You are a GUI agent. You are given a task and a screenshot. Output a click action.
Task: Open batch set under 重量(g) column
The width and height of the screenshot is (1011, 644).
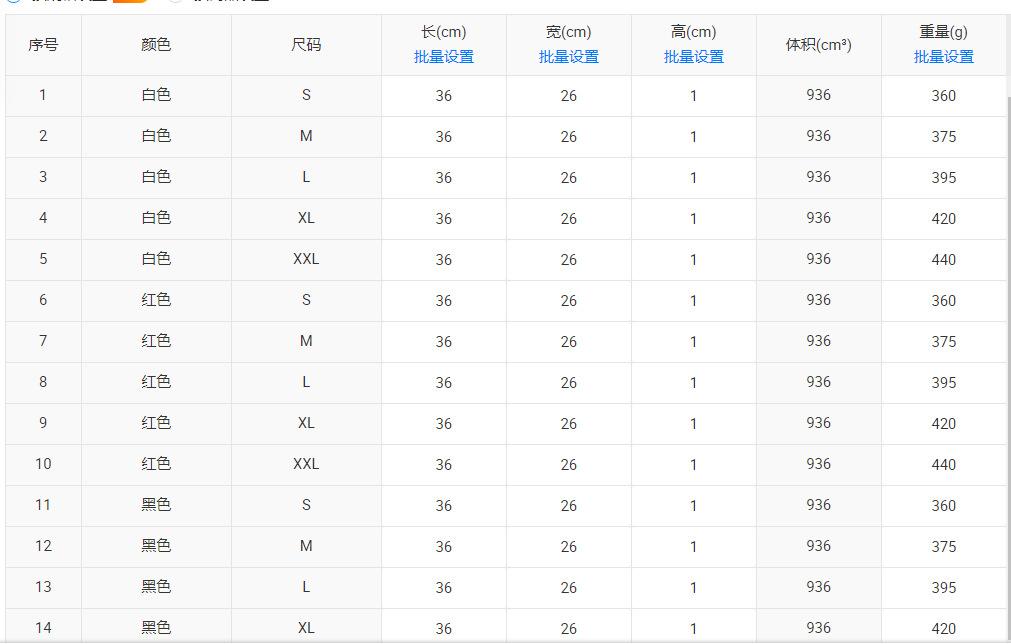[x=944, y=57]
